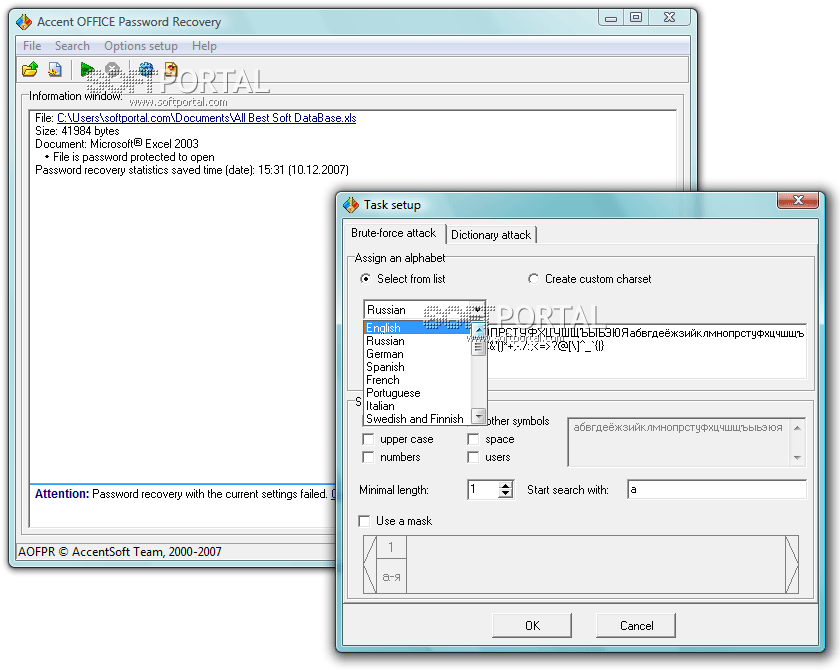
Task: Select Swedish and Finnish in the list
Action: [x=418, y=418]
